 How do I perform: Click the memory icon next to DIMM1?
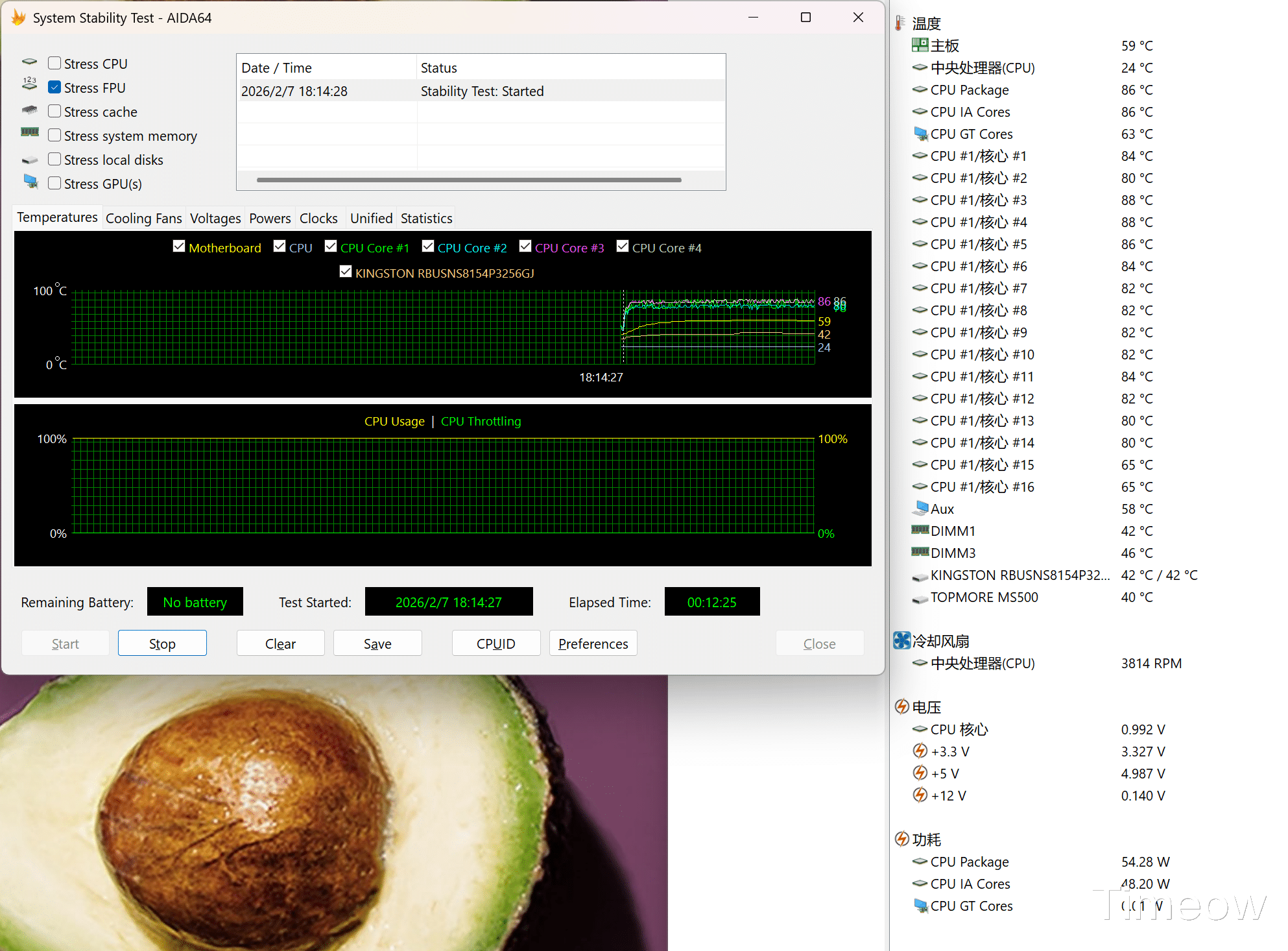pyautogui.click(x=920, y=531)
